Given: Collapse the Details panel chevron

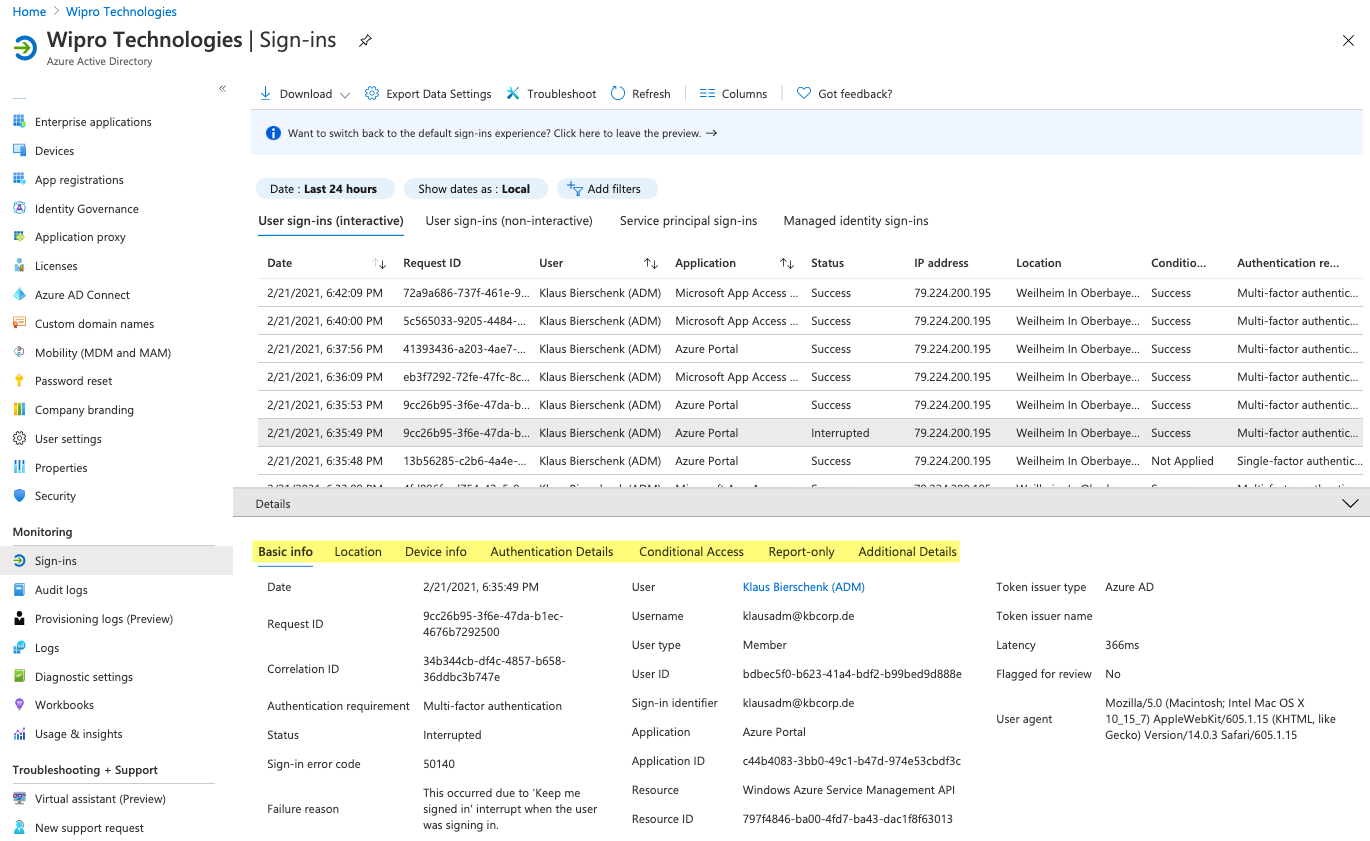Looking at the screenshot, I should [x=1350, y=503].
